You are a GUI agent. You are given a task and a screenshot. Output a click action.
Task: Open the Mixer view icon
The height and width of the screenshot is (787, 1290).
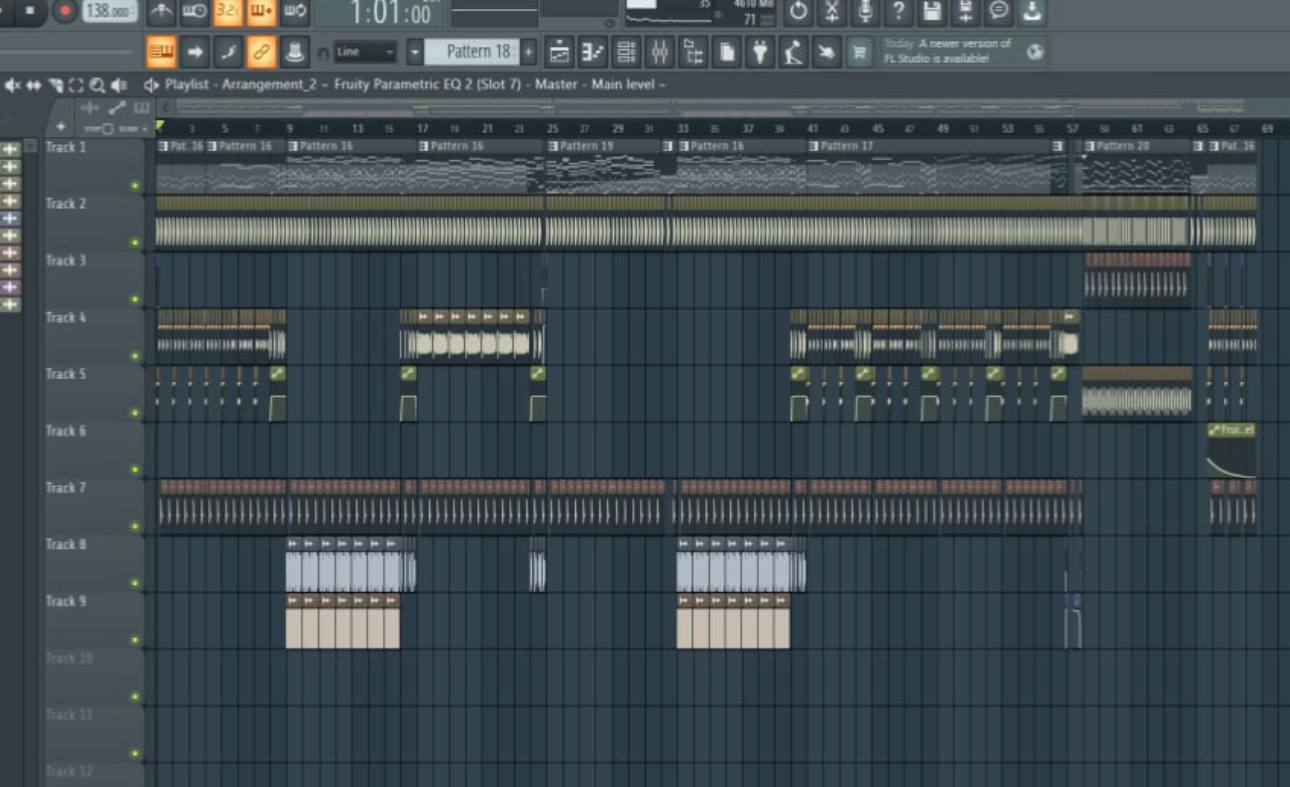point(659,52)
